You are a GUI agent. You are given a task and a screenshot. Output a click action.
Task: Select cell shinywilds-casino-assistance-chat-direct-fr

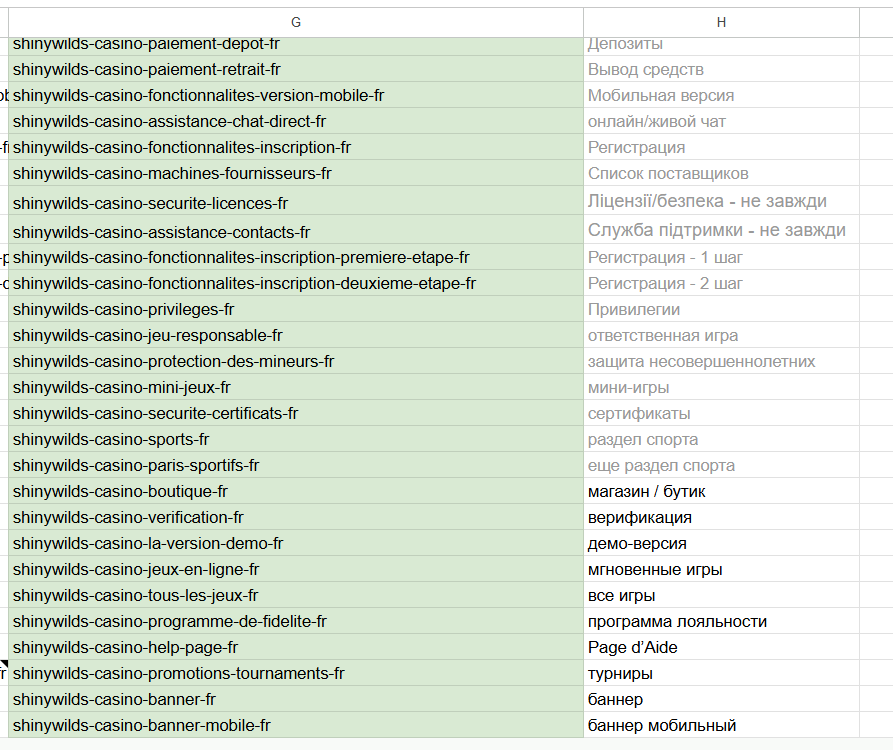[x=296, y=121]
